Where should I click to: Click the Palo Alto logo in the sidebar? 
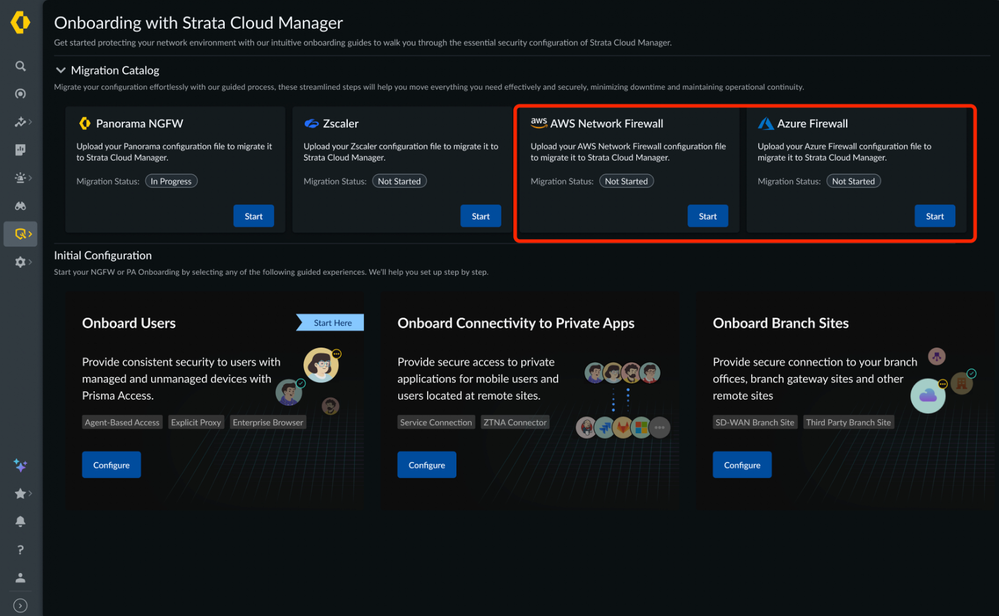click(x=20, y=22)
